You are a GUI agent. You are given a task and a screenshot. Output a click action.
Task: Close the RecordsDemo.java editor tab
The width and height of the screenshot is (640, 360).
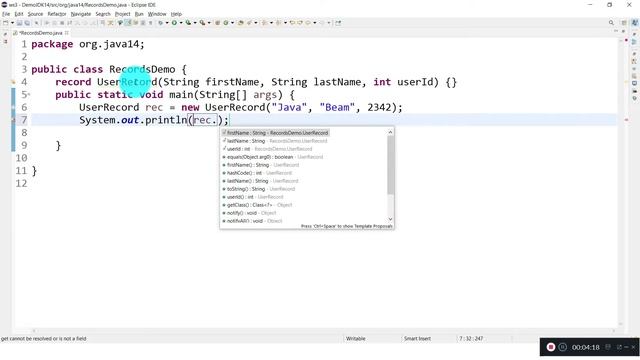pos(67,33)
